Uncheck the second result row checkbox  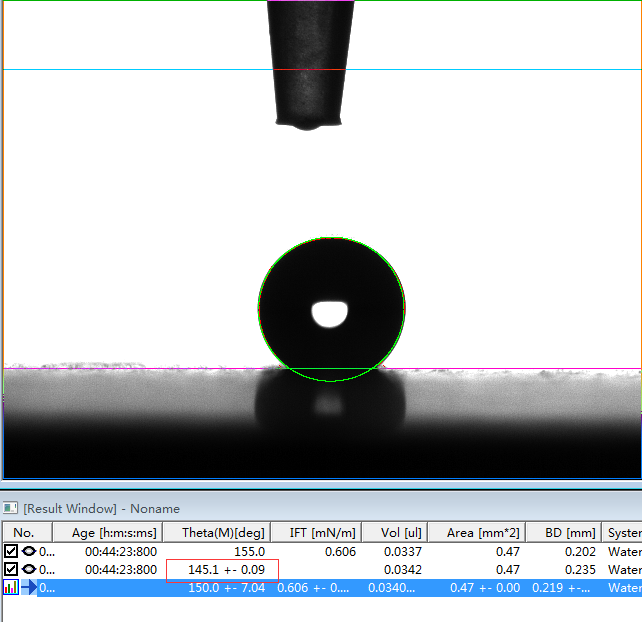(11, 569)
